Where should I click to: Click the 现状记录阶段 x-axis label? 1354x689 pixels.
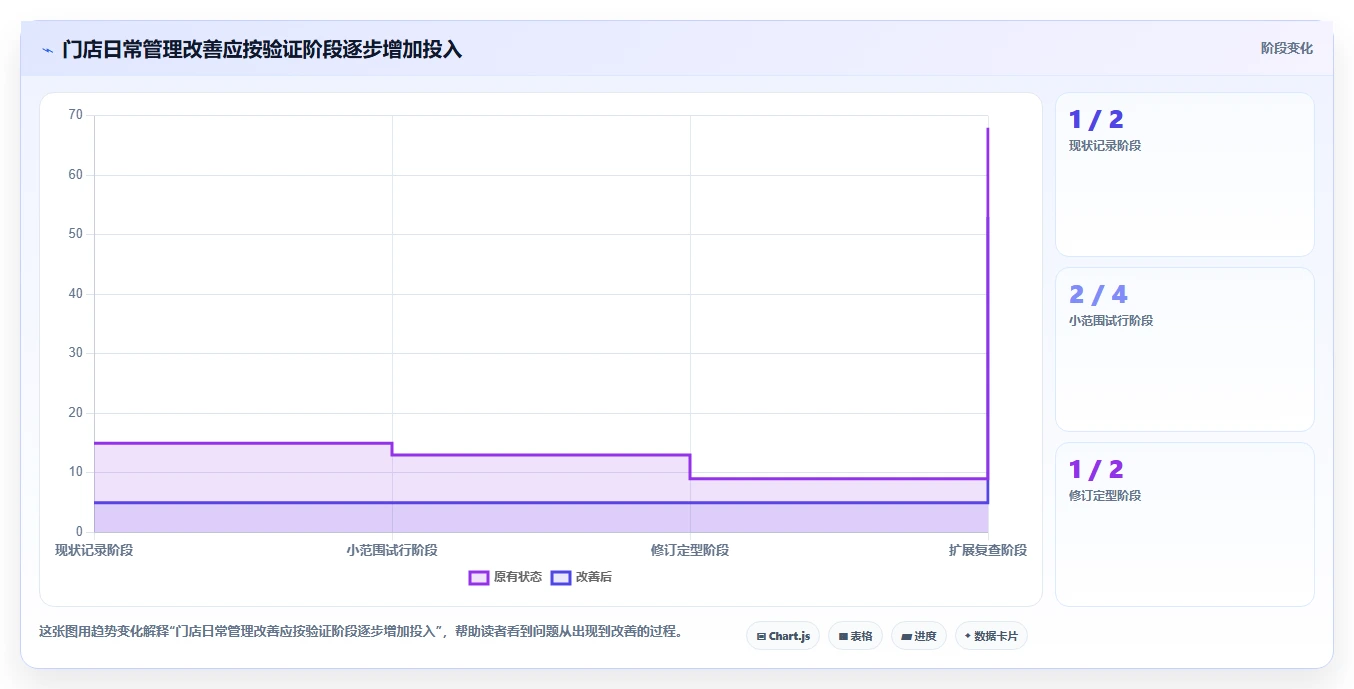[94, 550]
